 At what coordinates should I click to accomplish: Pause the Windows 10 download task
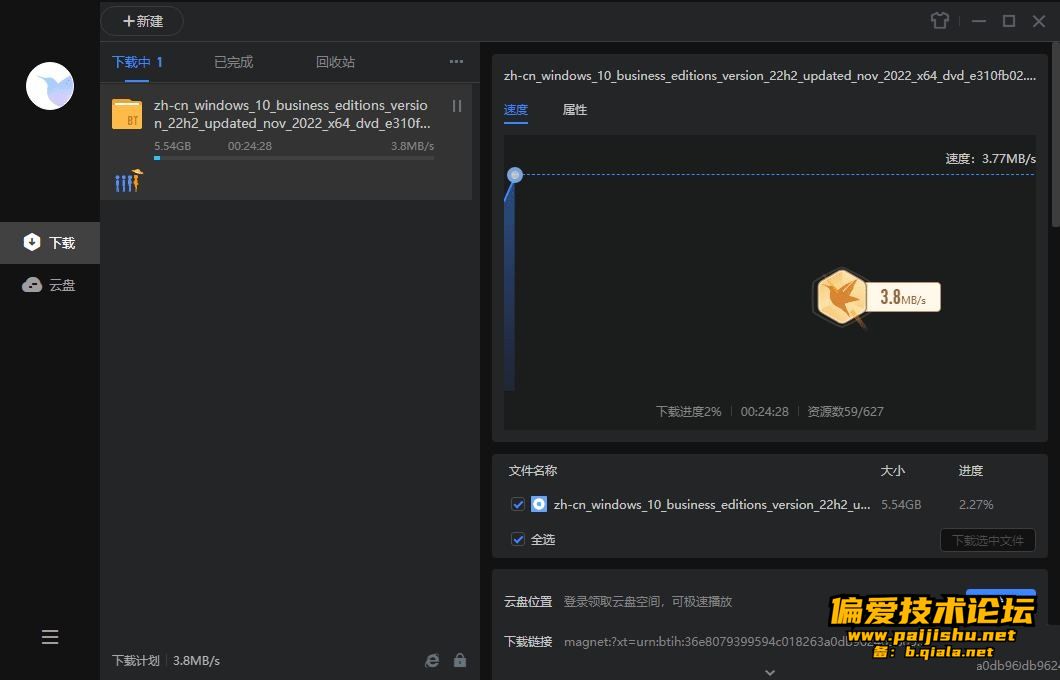pos(457,106)
